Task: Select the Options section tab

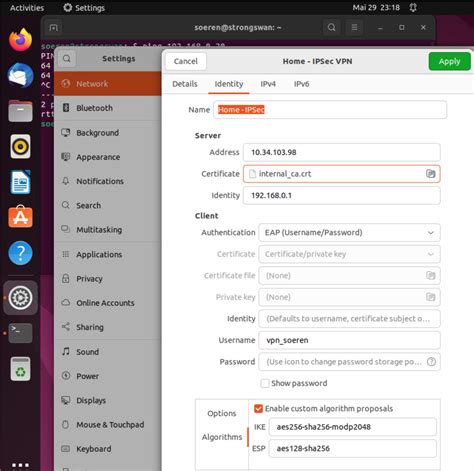Action: point(222,413)
